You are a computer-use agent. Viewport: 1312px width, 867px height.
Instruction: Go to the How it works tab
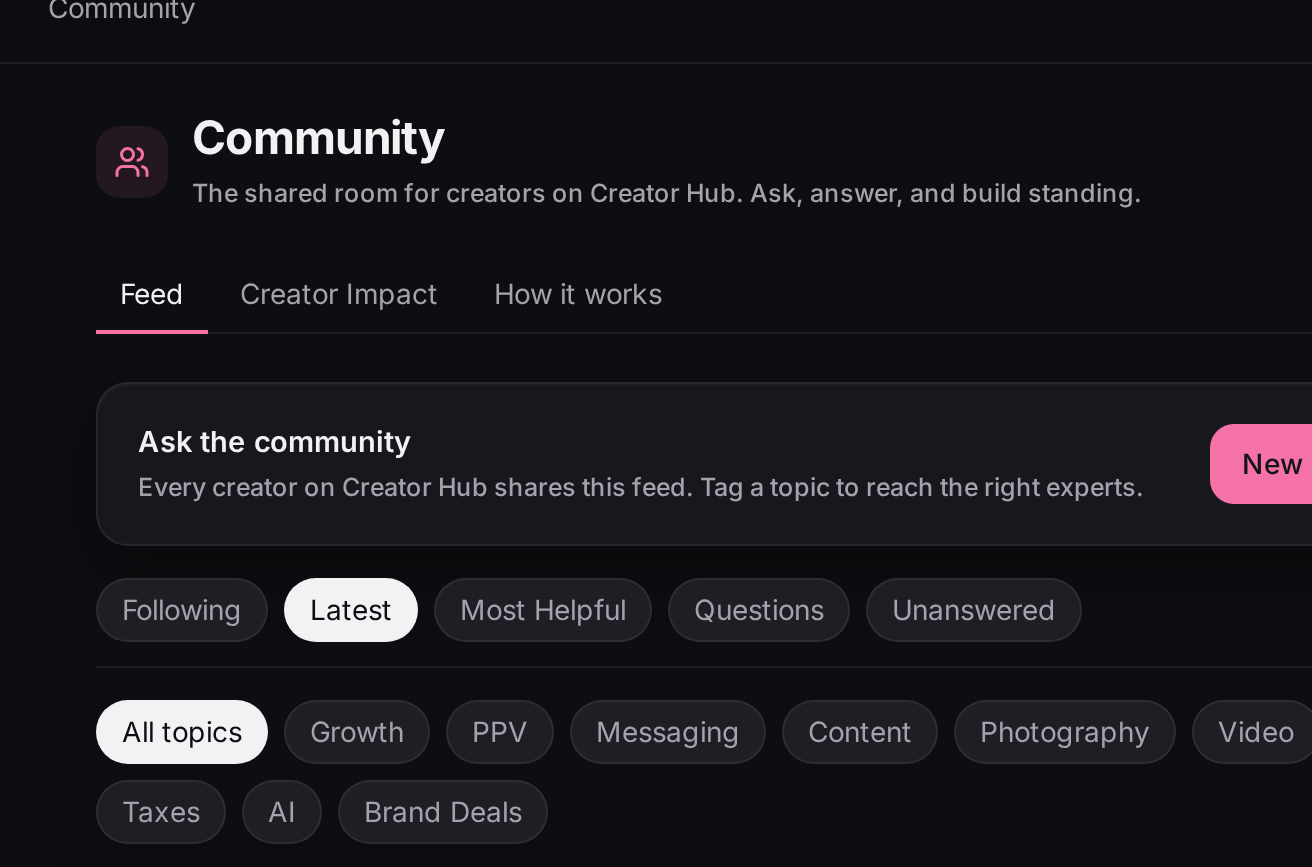click(x=578, y=295)
